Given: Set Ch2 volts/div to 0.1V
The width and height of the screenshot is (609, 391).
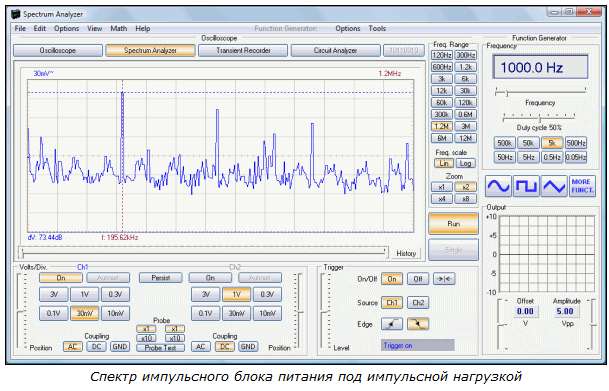Looking at the screenshot, I should tap(205, 313).
